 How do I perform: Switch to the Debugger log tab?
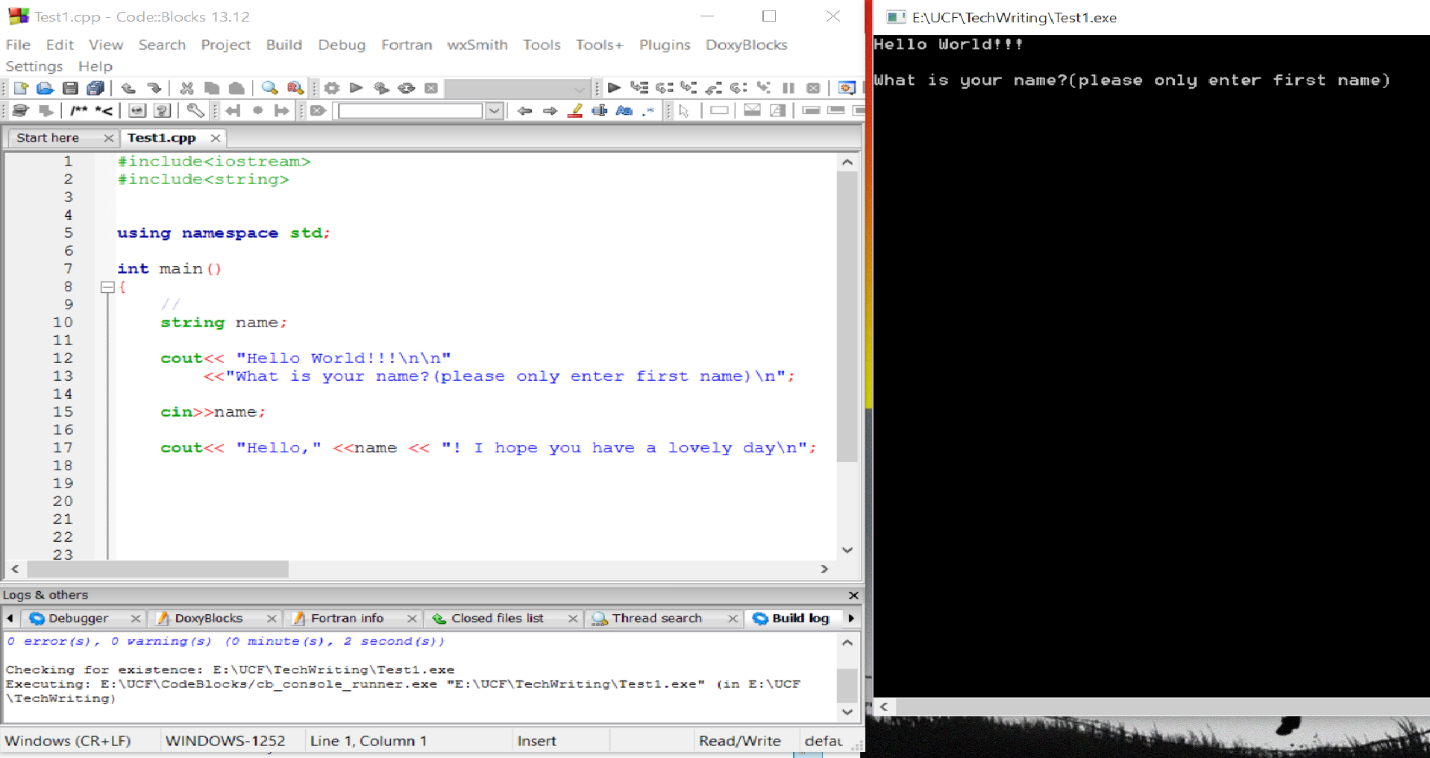[x=80, y=617]
